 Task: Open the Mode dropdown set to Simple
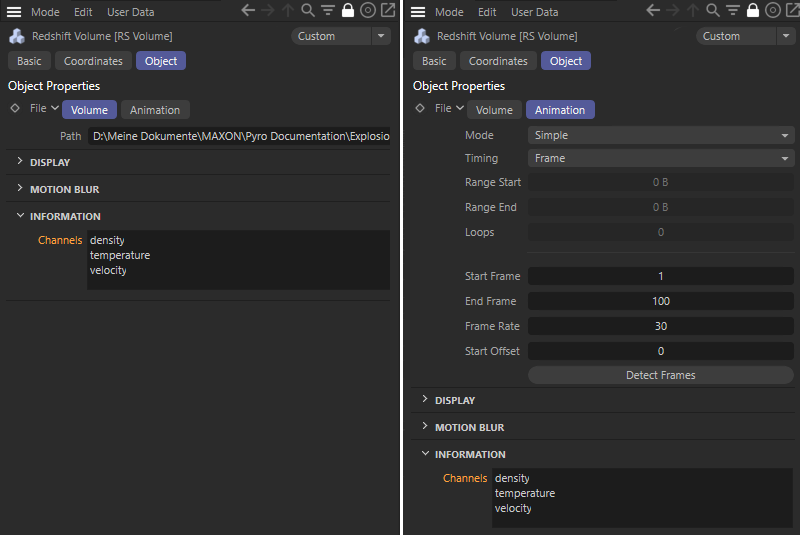[660, 135]
